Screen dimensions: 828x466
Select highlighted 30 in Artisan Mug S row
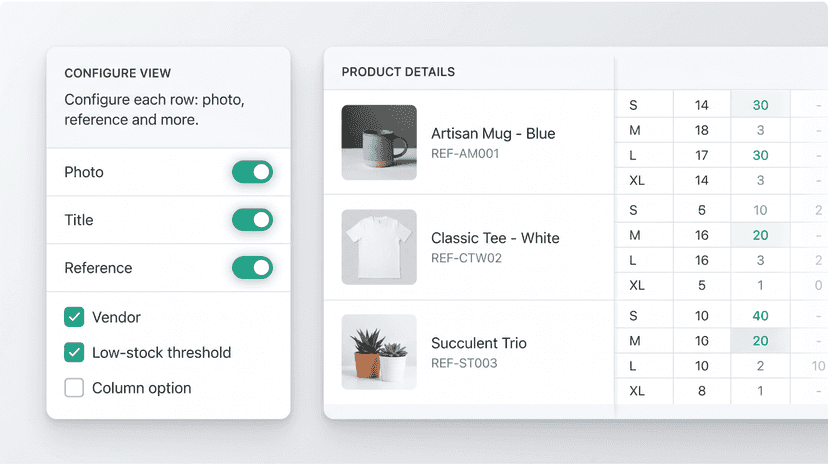click(x=760, y=105)
